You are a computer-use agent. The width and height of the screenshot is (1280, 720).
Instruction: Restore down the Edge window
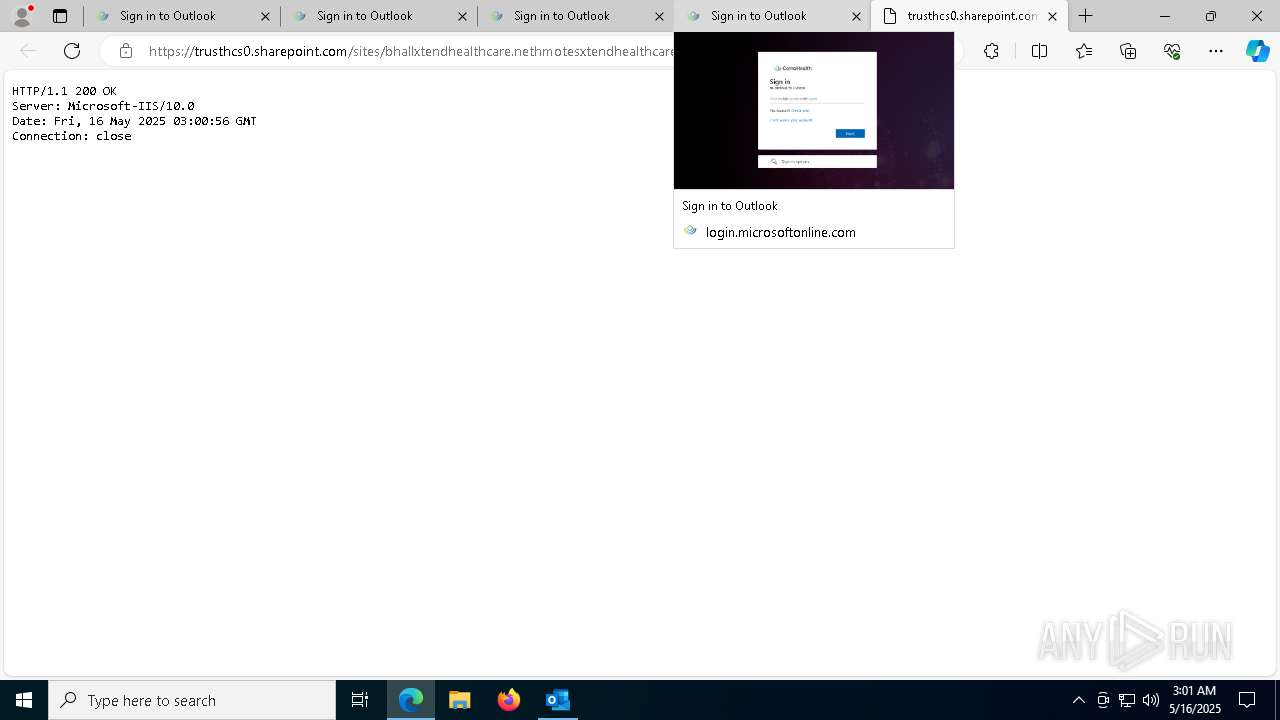(x=1210, y=16)
